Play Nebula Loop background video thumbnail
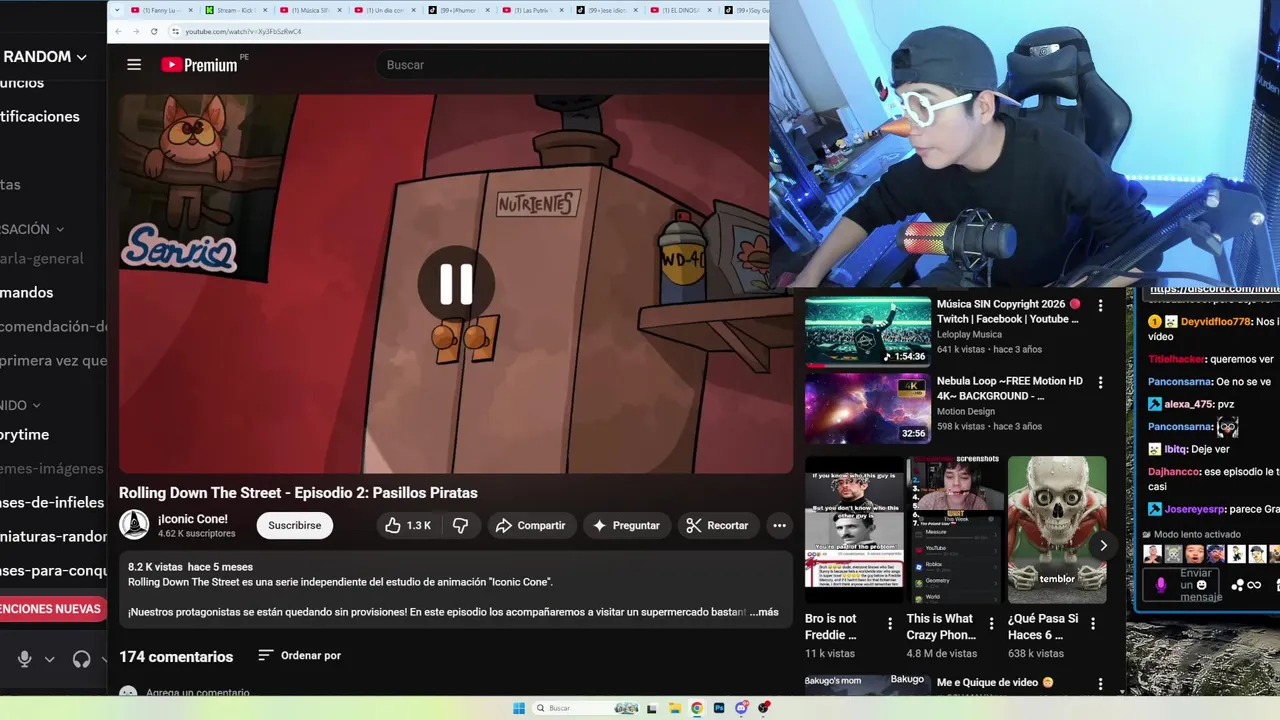The image size is (1280, 720). pos(867,409)
